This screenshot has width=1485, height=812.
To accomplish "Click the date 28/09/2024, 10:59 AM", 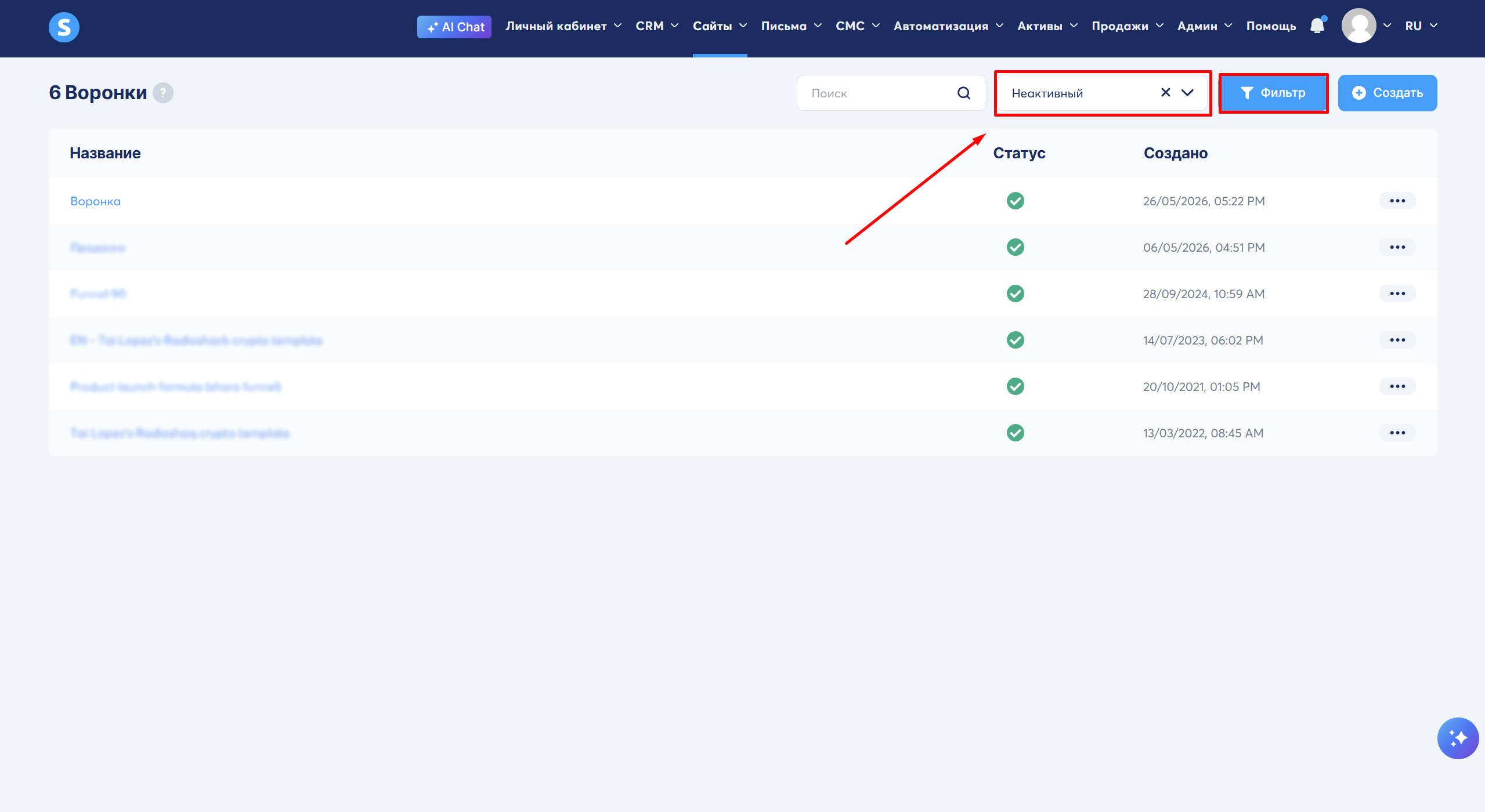I will [1204, 294].
